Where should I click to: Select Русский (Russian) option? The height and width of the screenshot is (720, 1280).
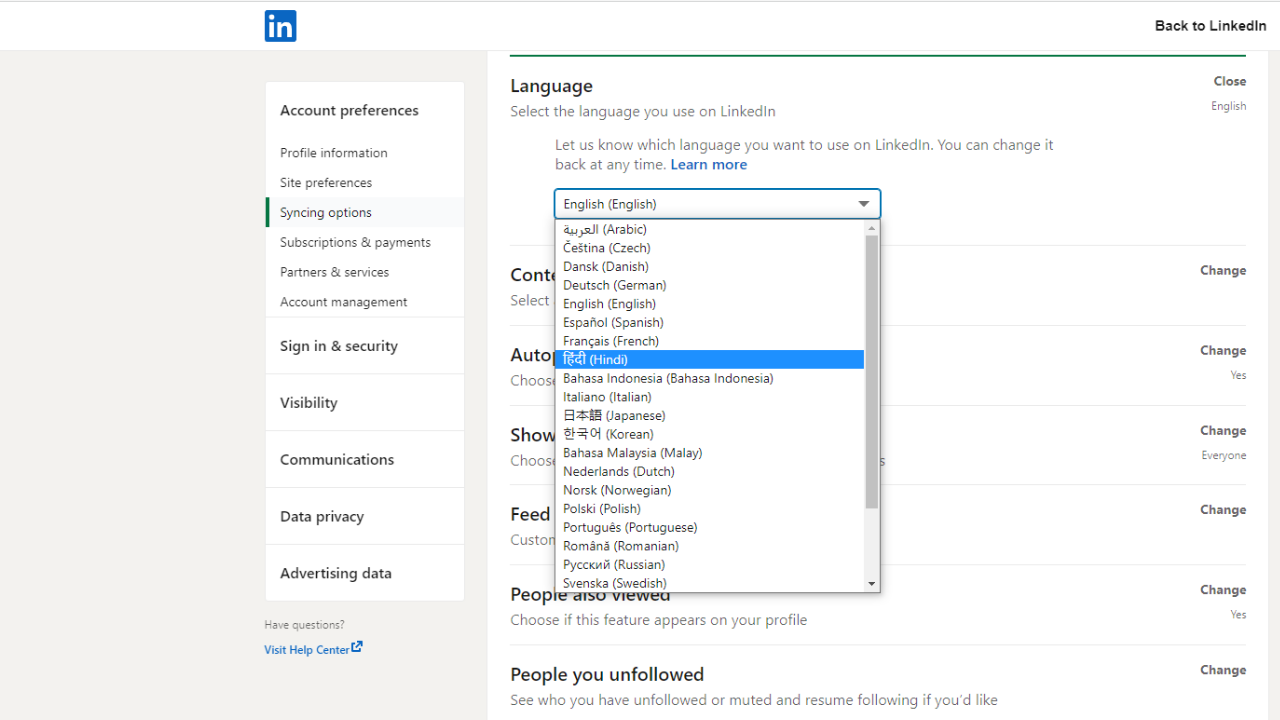click(x=709, y=564)
